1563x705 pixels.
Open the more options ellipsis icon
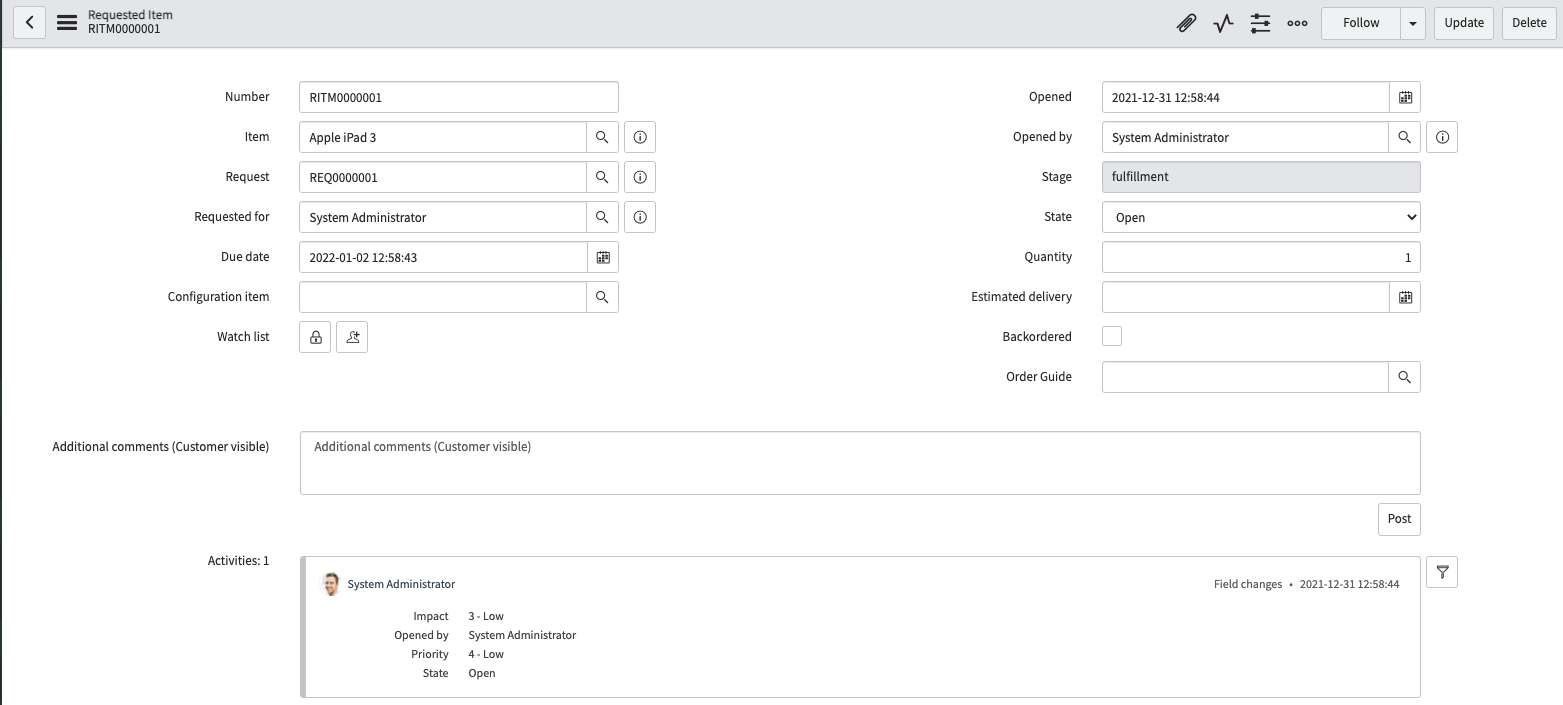(1297, 23)
